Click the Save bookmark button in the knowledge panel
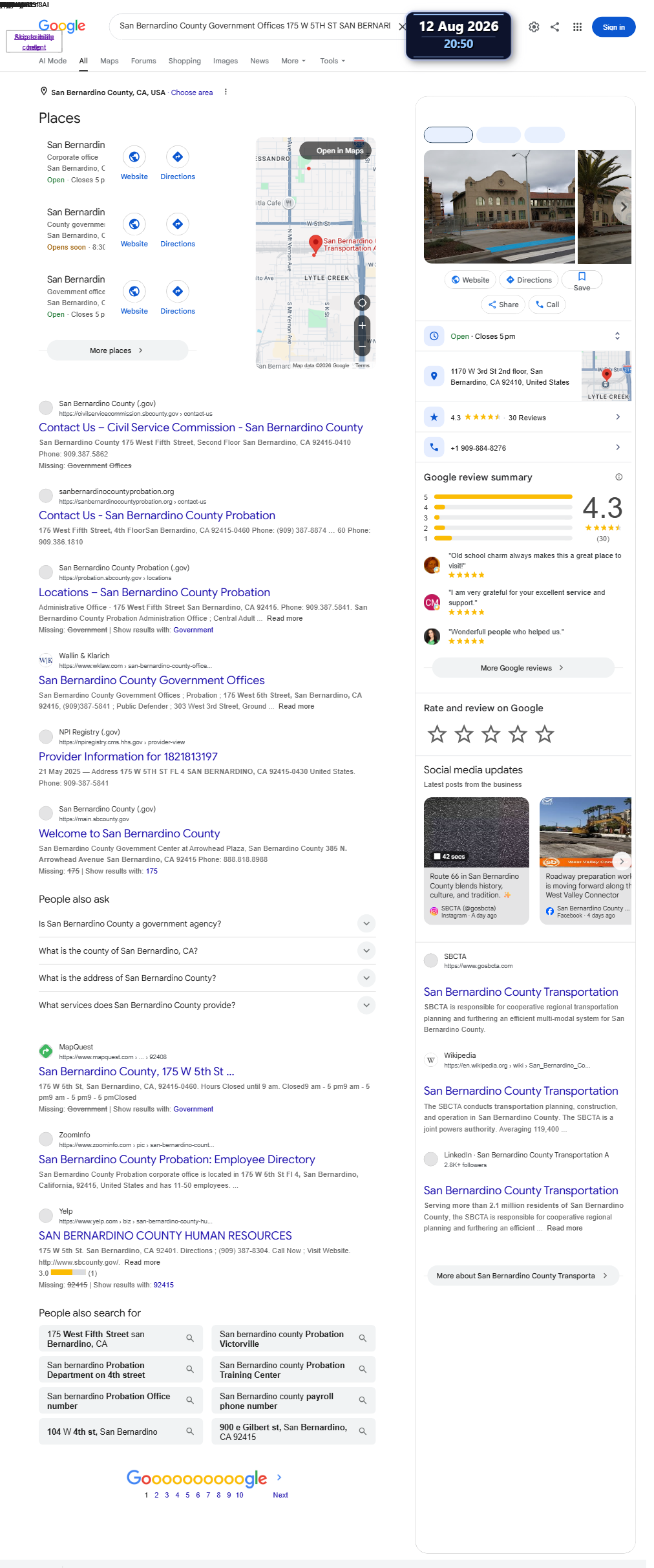Image resolution: width=654 pixels, height=1568 pixels. tap(582, 280)
